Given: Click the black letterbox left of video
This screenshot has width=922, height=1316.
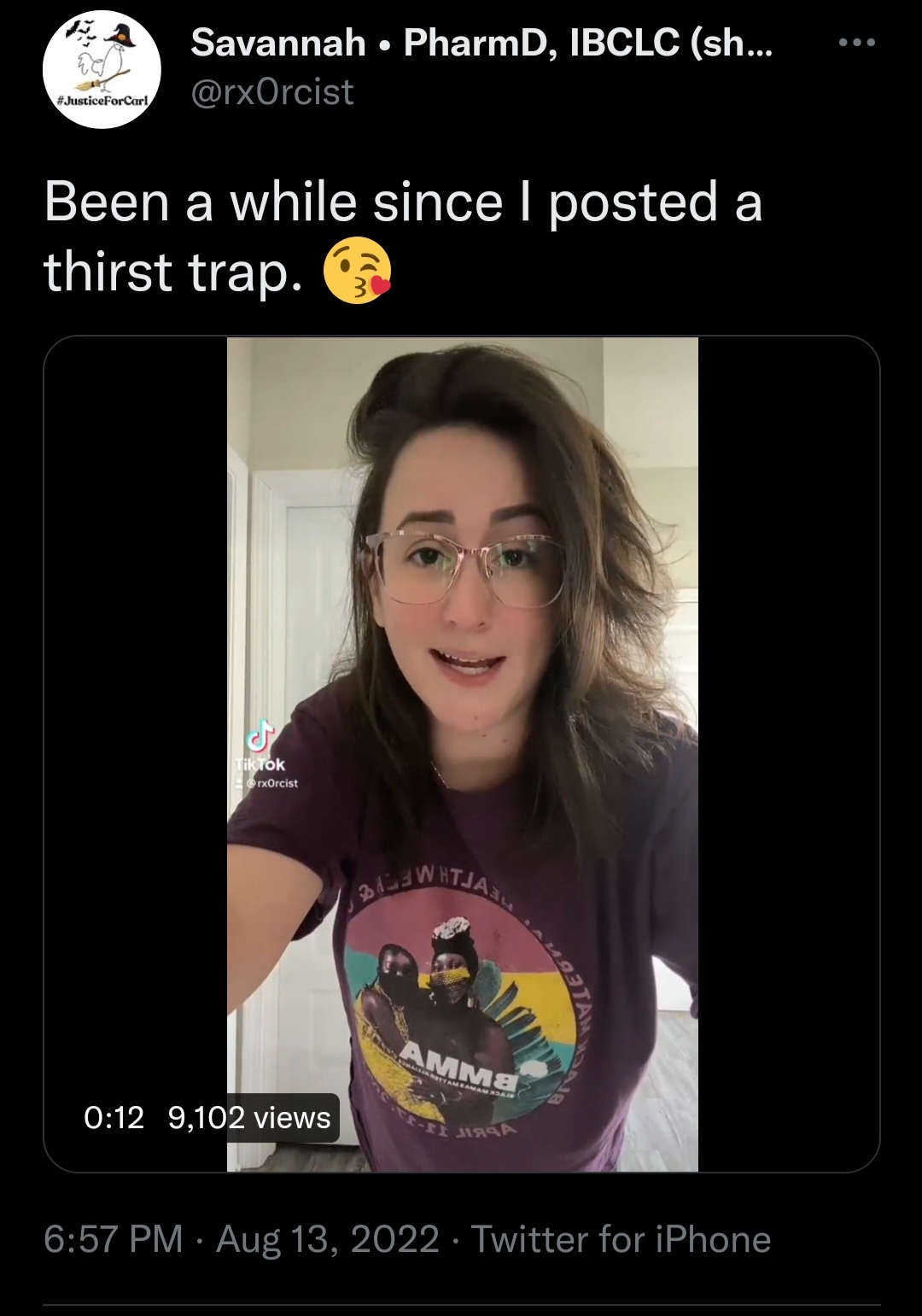Looking at the screenshot, I should [136, 754].
